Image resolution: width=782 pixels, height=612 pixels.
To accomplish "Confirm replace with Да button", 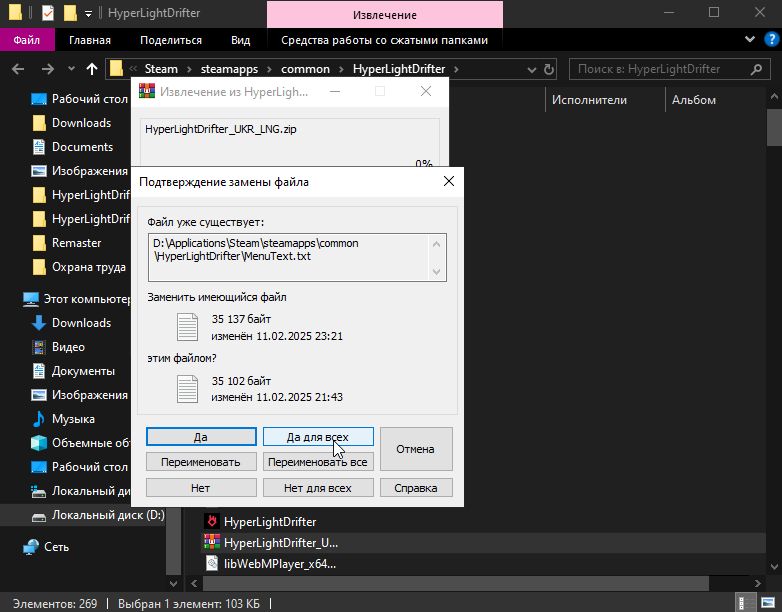I will 201,437.
